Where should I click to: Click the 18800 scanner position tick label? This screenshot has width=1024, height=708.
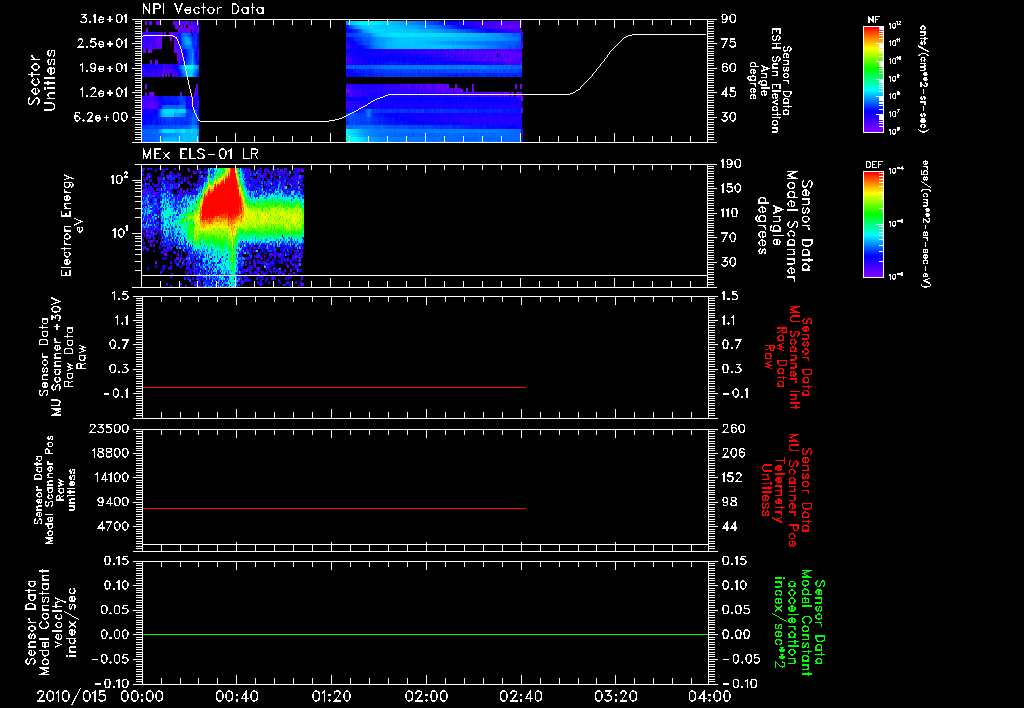(109, 453)
